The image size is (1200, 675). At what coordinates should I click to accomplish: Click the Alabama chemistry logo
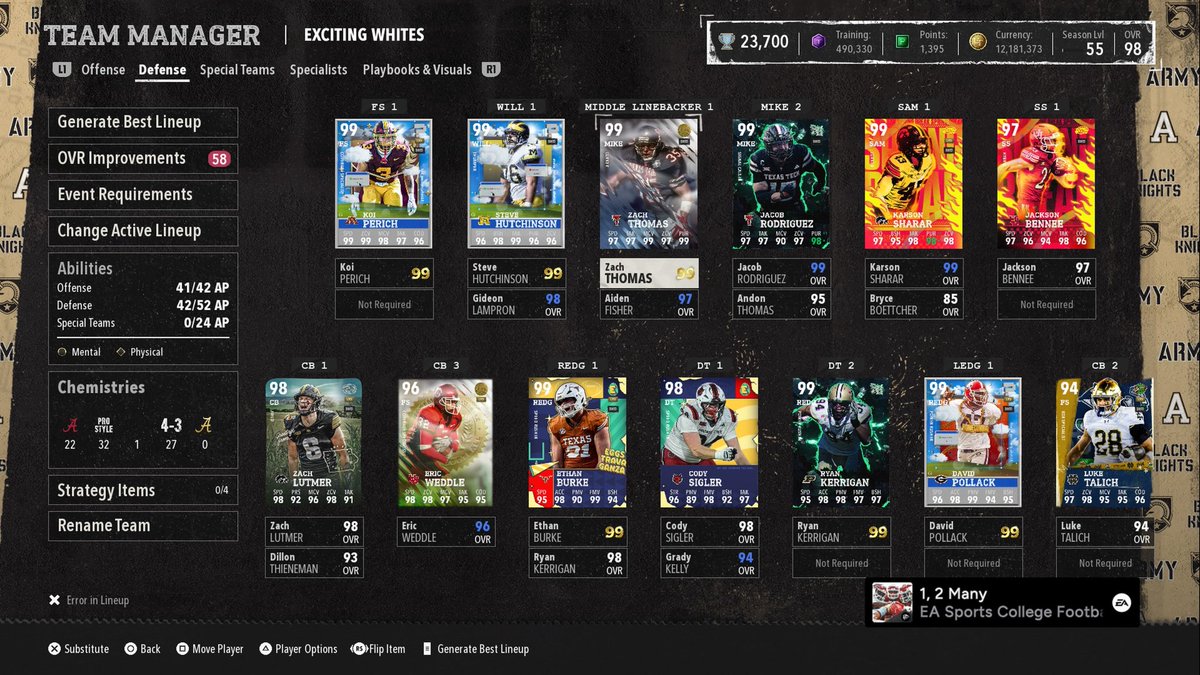(x=70, y=424)
